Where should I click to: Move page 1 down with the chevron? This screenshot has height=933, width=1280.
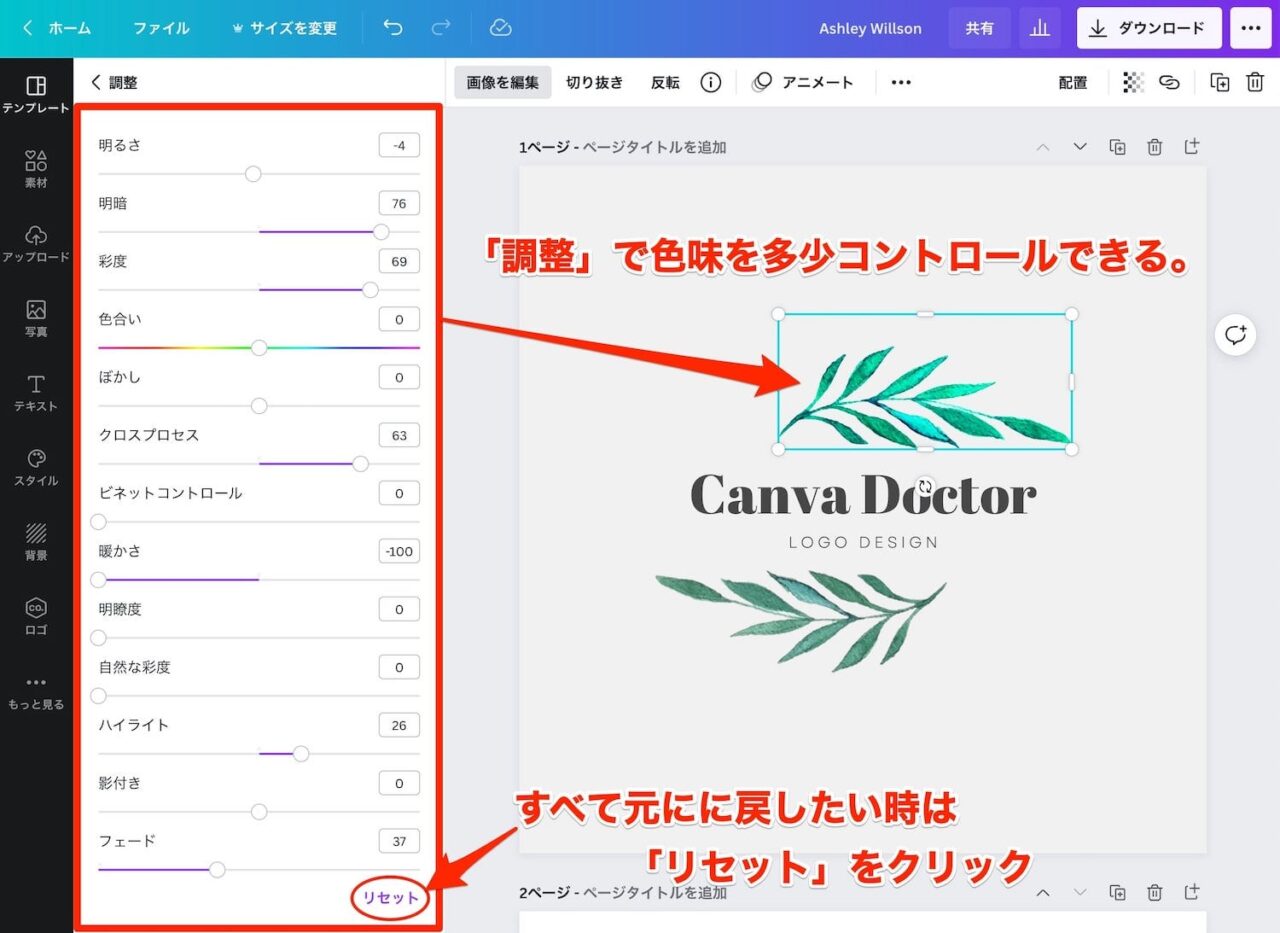point(1080,147)
